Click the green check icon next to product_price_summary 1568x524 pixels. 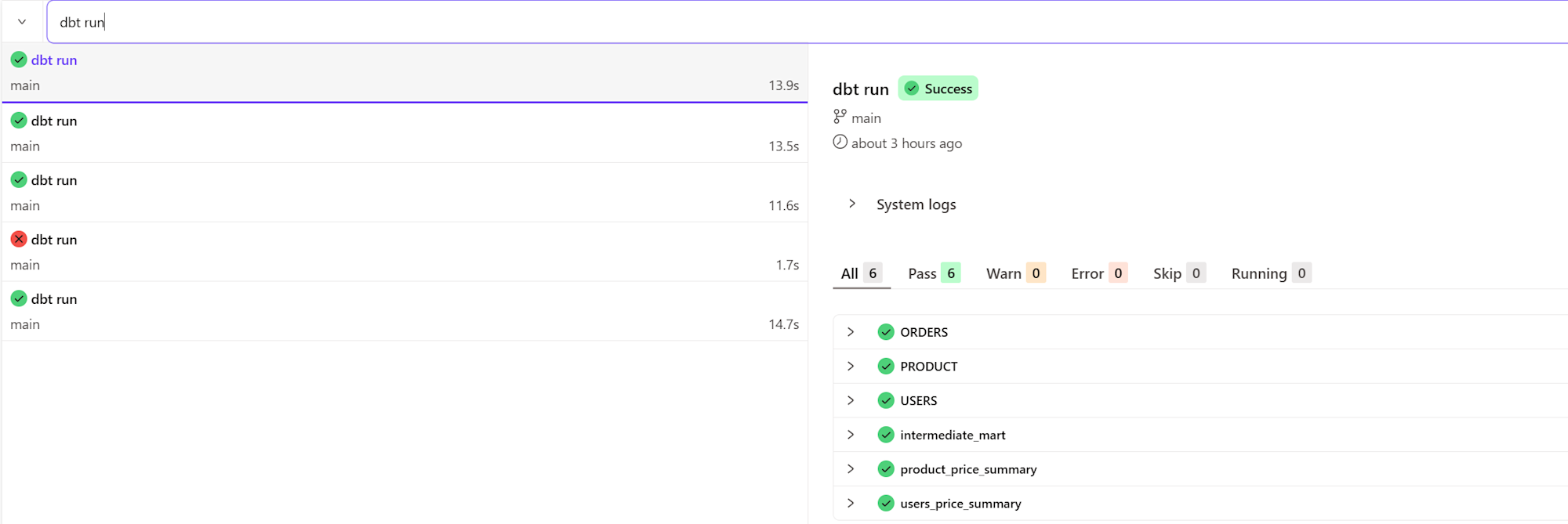886,469
